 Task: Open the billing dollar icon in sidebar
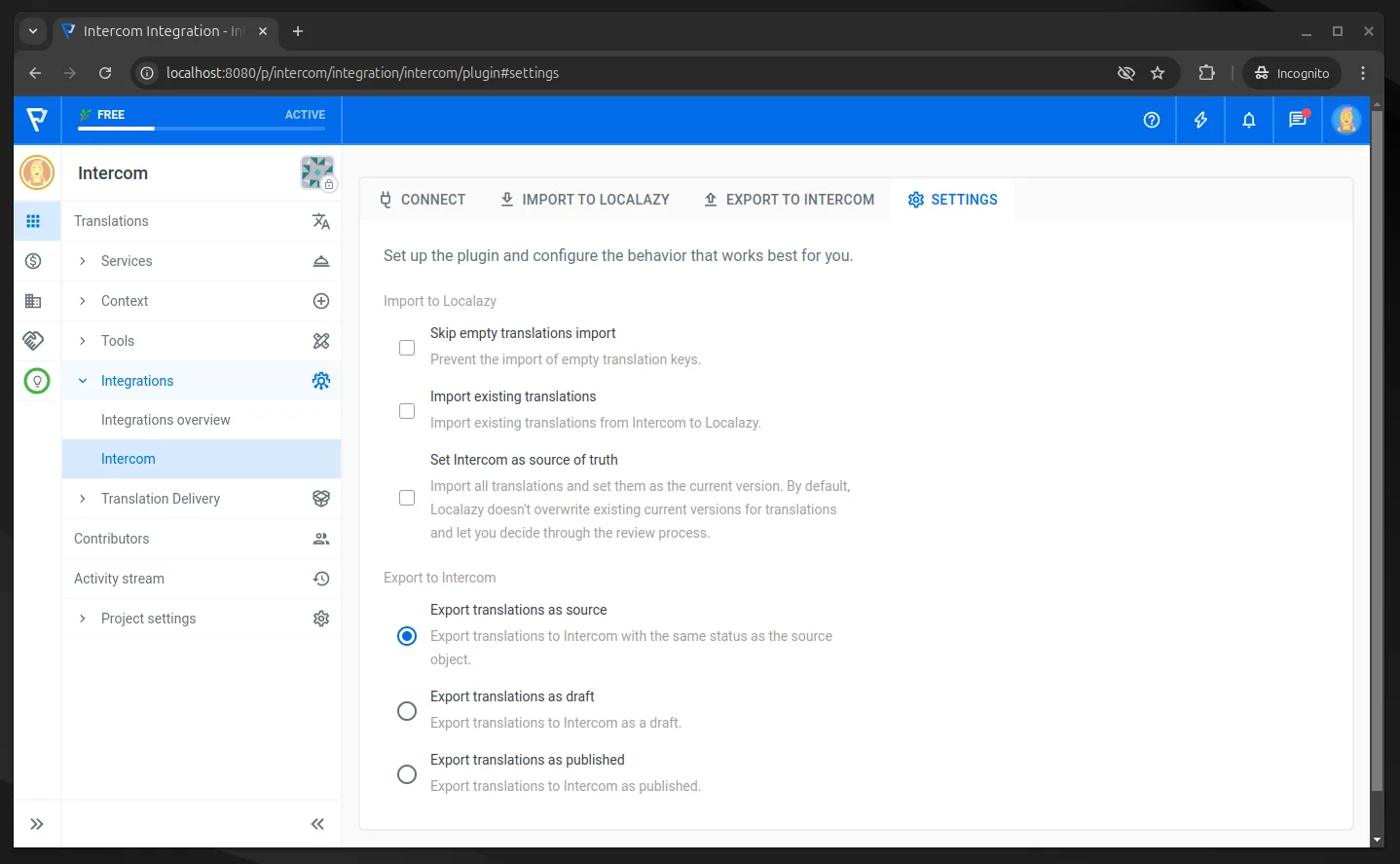pyautogui.click(x=33, y=261)
